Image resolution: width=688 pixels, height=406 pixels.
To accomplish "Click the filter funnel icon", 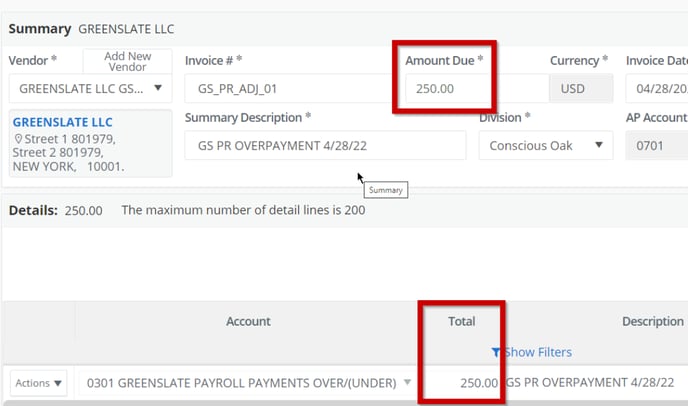I will [x=496, y=352].
